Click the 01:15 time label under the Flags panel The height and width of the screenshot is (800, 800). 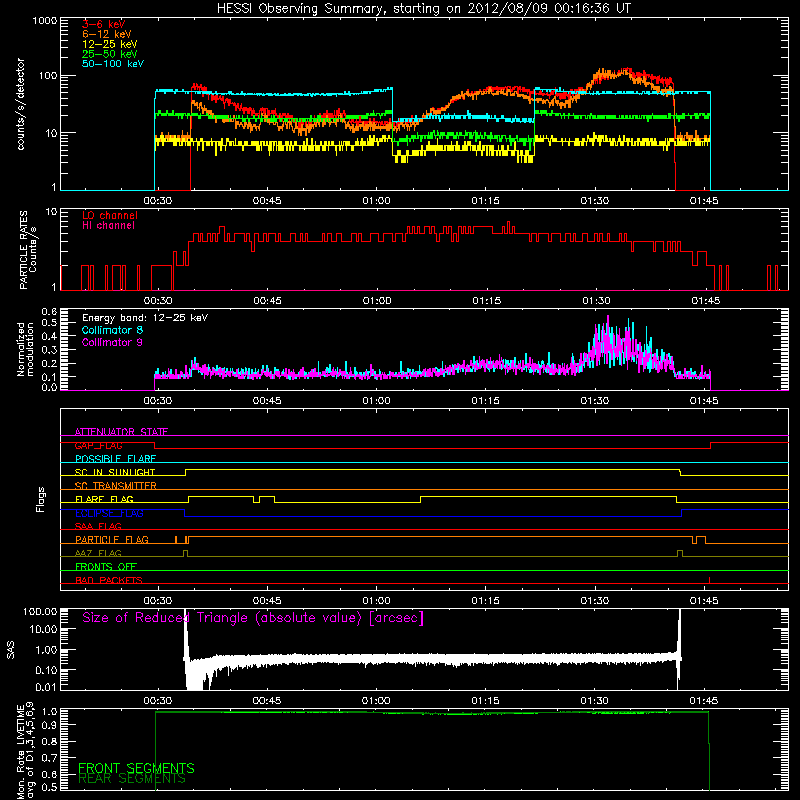[486, 601]
